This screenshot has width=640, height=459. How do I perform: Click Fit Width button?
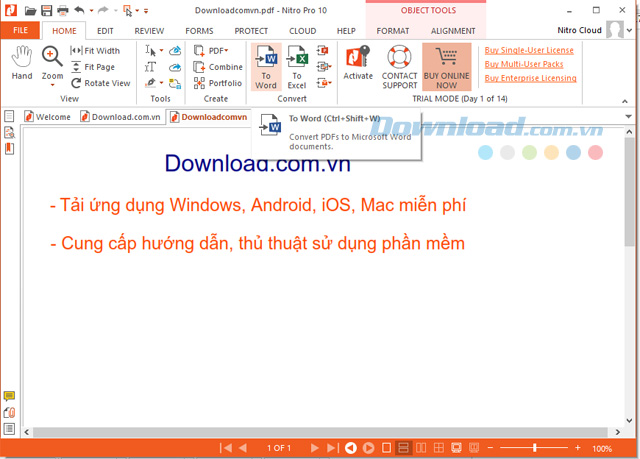[x=95, y=51]
